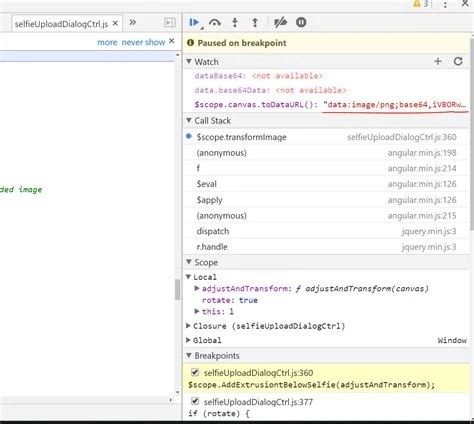Screen dimensions: 474x424
Task: Click the $scope.AddExtrusiontBelowSelfie breakpoint line
Action: point(311,385)
